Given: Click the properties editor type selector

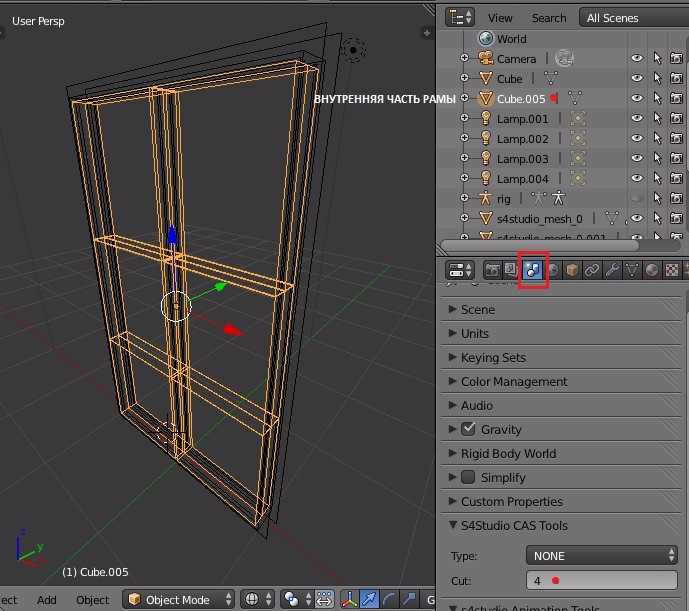Looking at the screenshot, I should [x=460, y=270].
